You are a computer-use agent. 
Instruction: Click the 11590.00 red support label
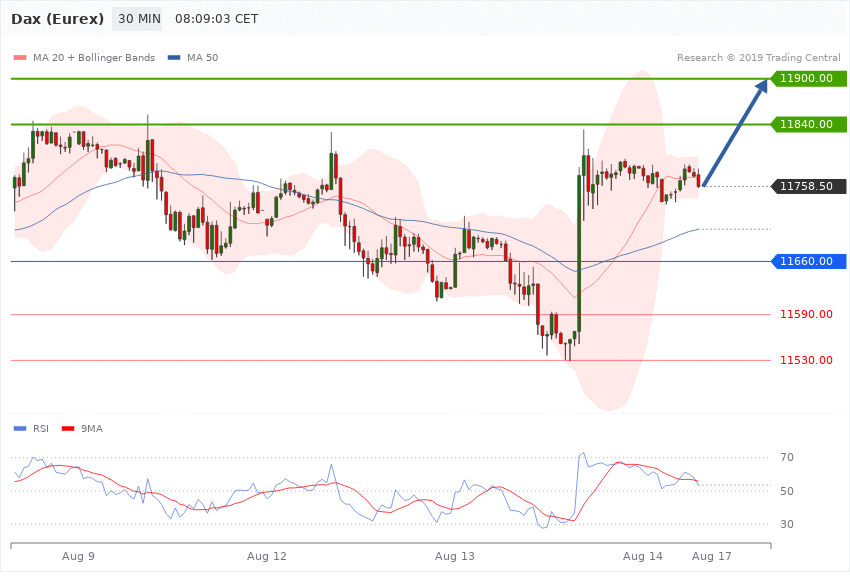[x=806, y=314]
